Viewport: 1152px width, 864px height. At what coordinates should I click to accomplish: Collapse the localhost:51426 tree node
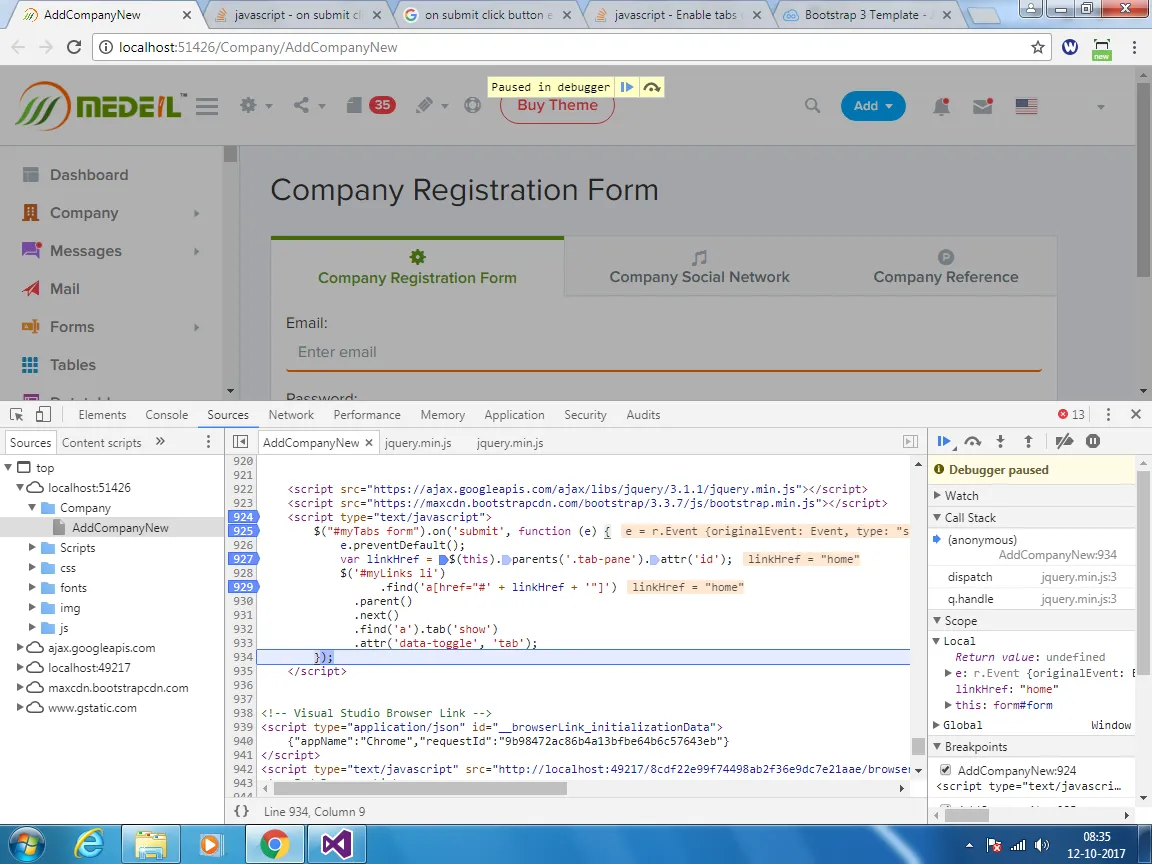(x=20, y=487)
